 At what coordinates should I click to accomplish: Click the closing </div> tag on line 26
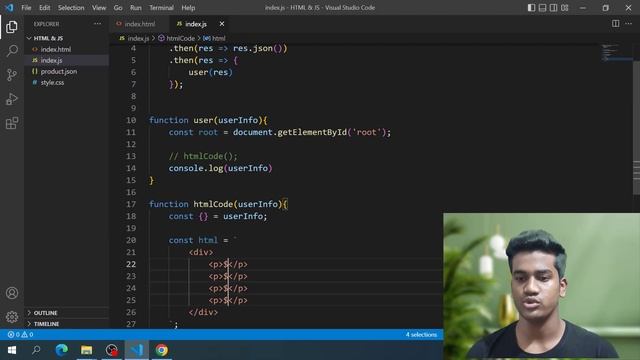pyautogui.click(x=203, y=312)
